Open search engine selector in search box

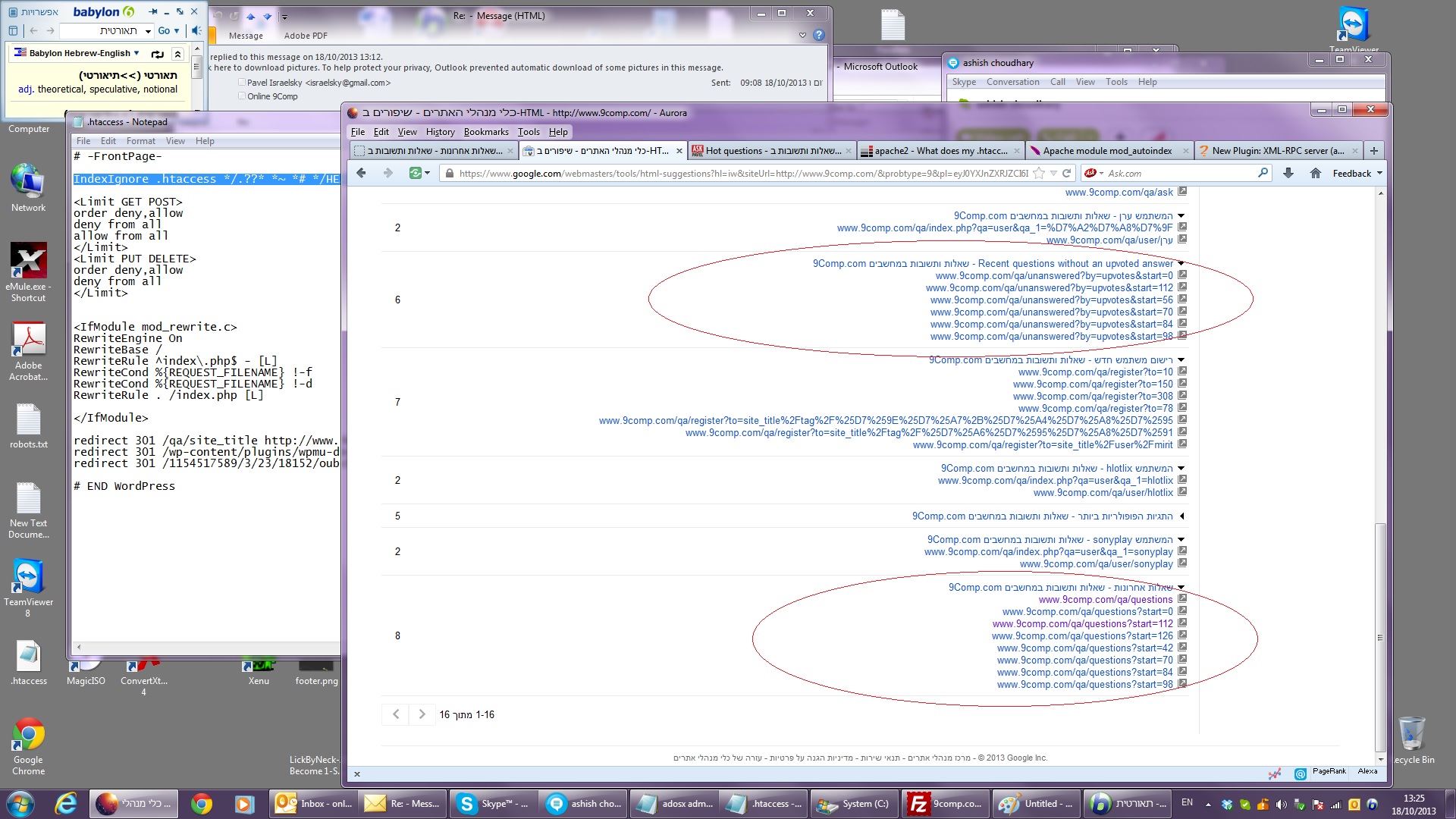[x=1094, y=174]
